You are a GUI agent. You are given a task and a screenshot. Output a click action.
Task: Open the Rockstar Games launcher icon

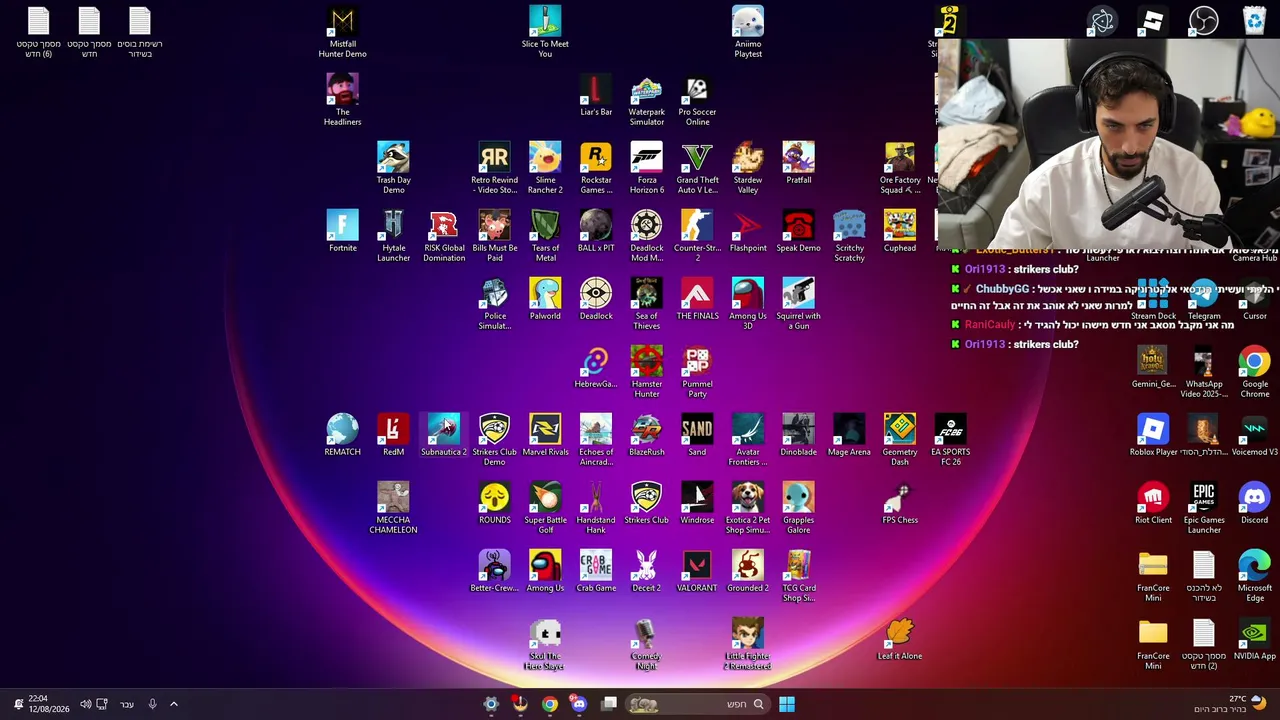(596, 157)
